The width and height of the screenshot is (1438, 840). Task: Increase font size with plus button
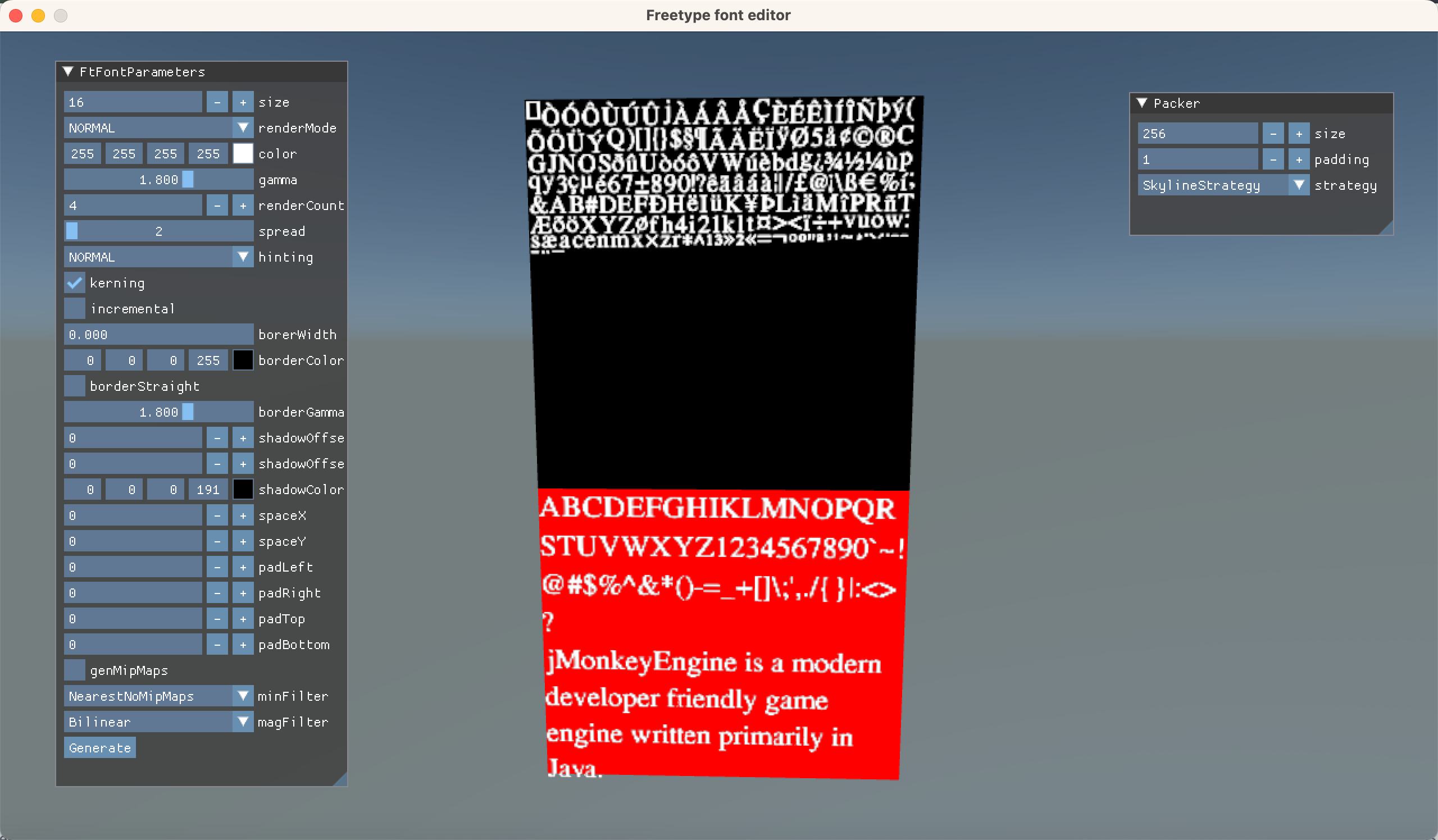(243, 102)
